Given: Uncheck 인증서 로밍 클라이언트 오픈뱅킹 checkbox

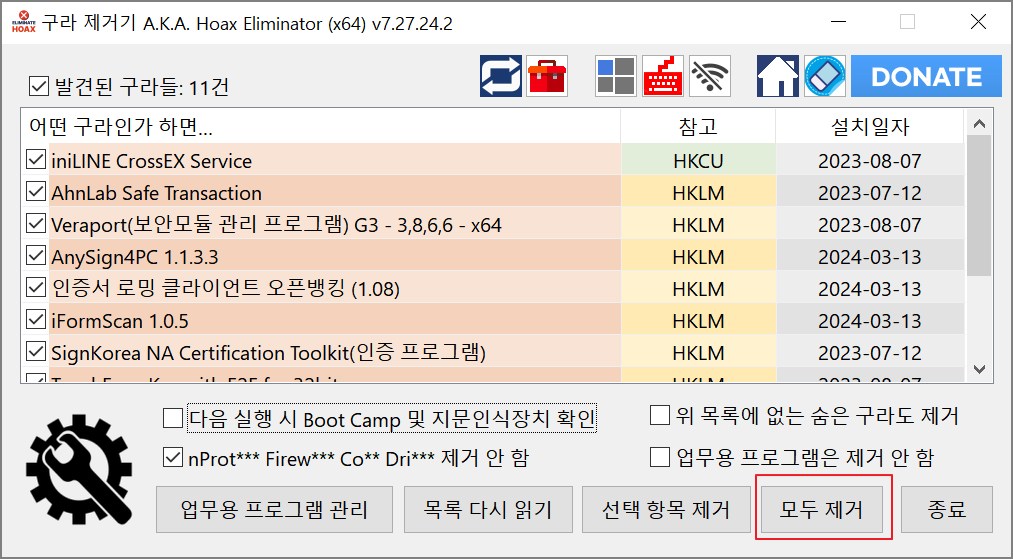Looking at the screenshot, I should [x=36, y=288].
